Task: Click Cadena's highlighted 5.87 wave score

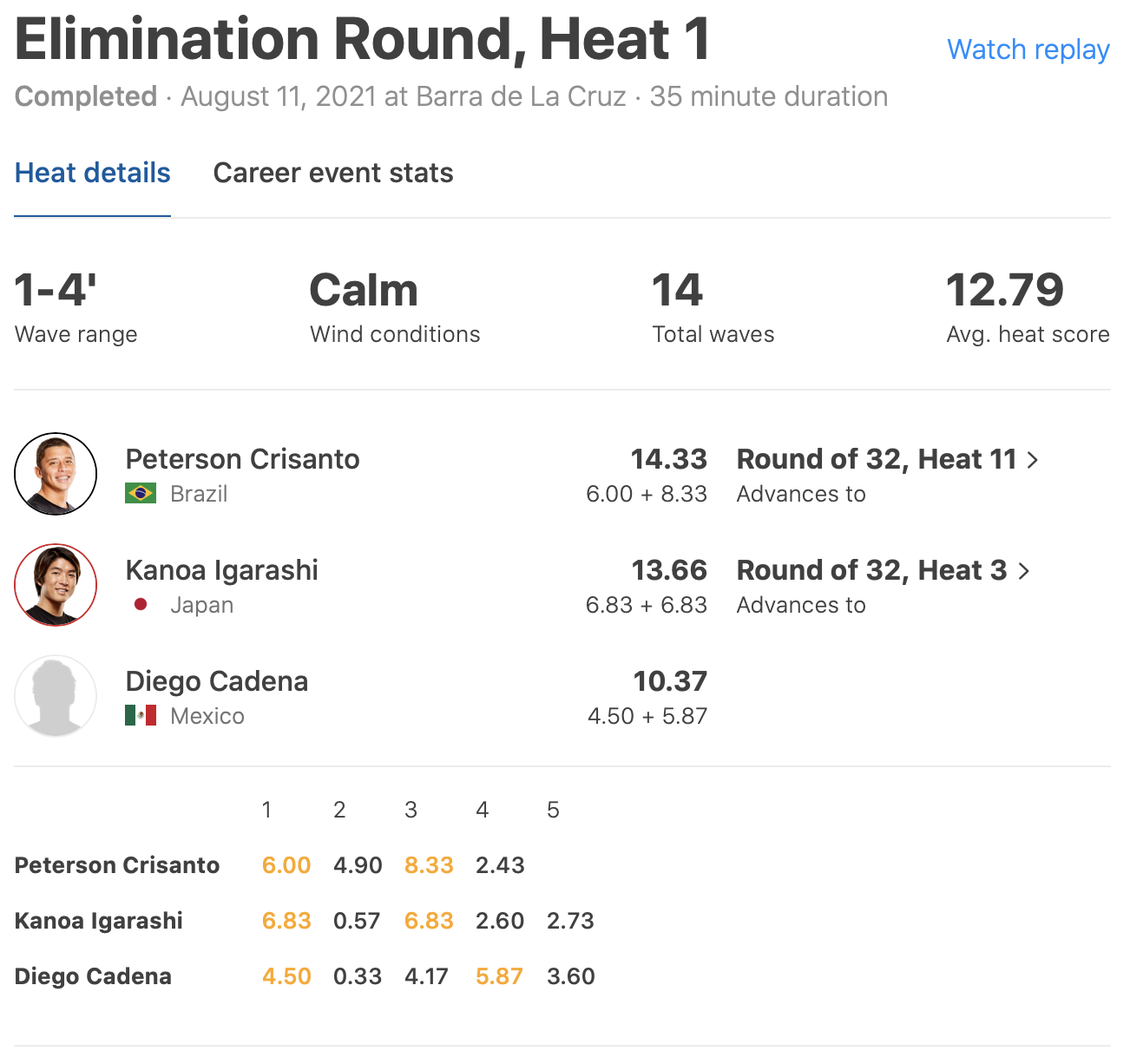Action: click(499, 976)
